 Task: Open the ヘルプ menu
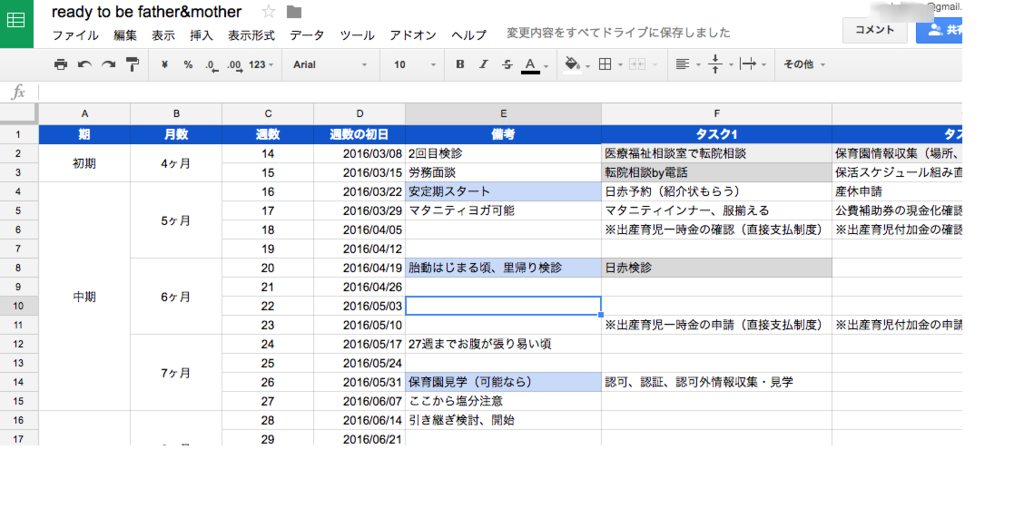tap(469, 35)
